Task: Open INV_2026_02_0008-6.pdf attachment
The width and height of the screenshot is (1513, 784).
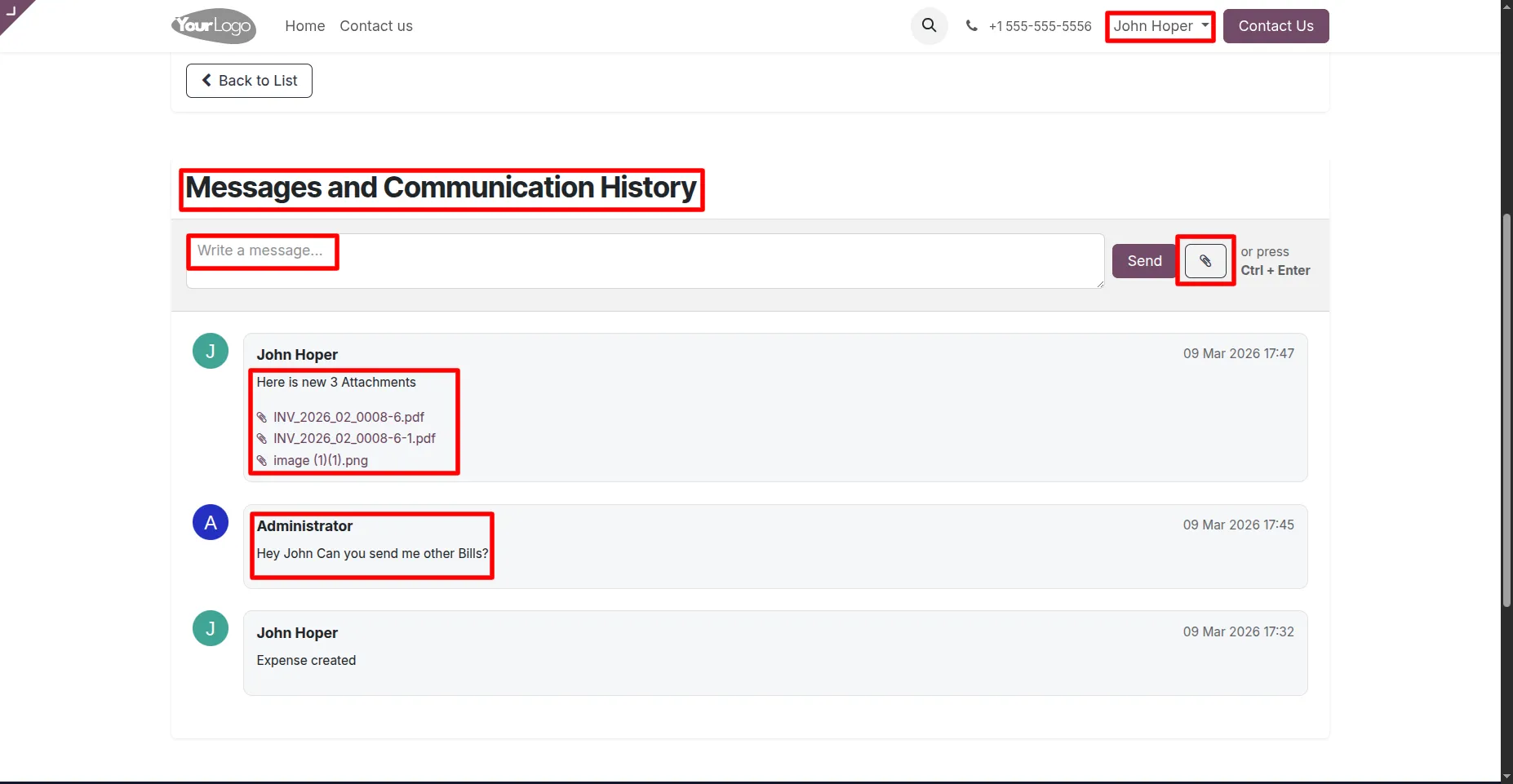Action: tap(348, 417)
